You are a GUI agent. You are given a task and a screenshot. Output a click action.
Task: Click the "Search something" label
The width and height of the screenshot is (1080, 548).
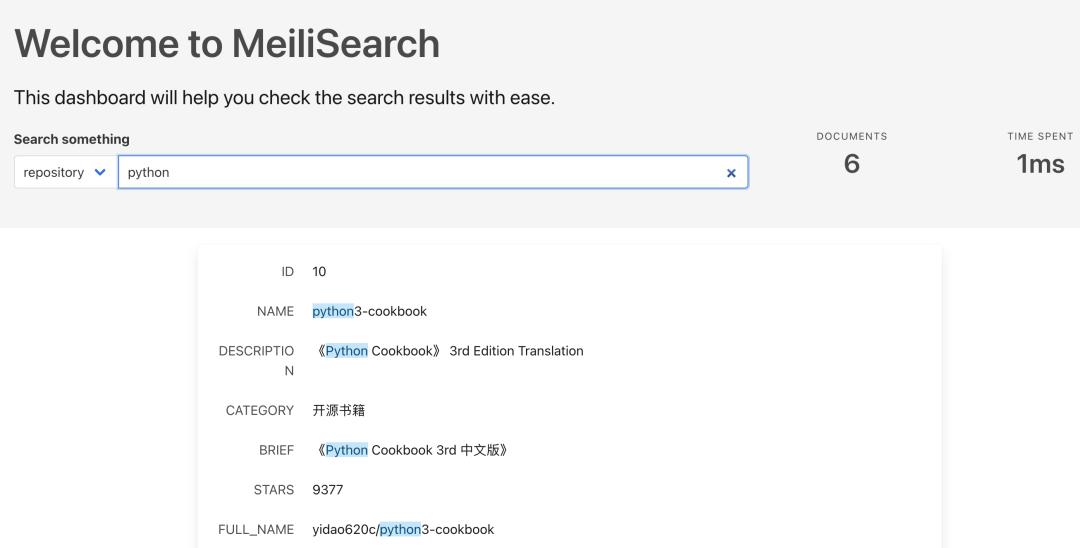point(72,139)
